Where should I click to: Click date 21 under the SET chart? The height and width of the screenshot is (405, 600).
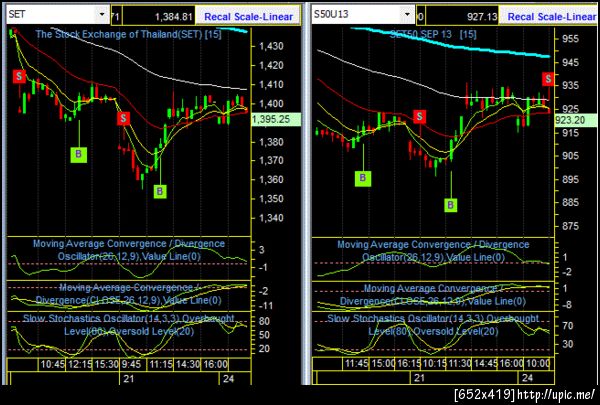click(x=128, y=379)
